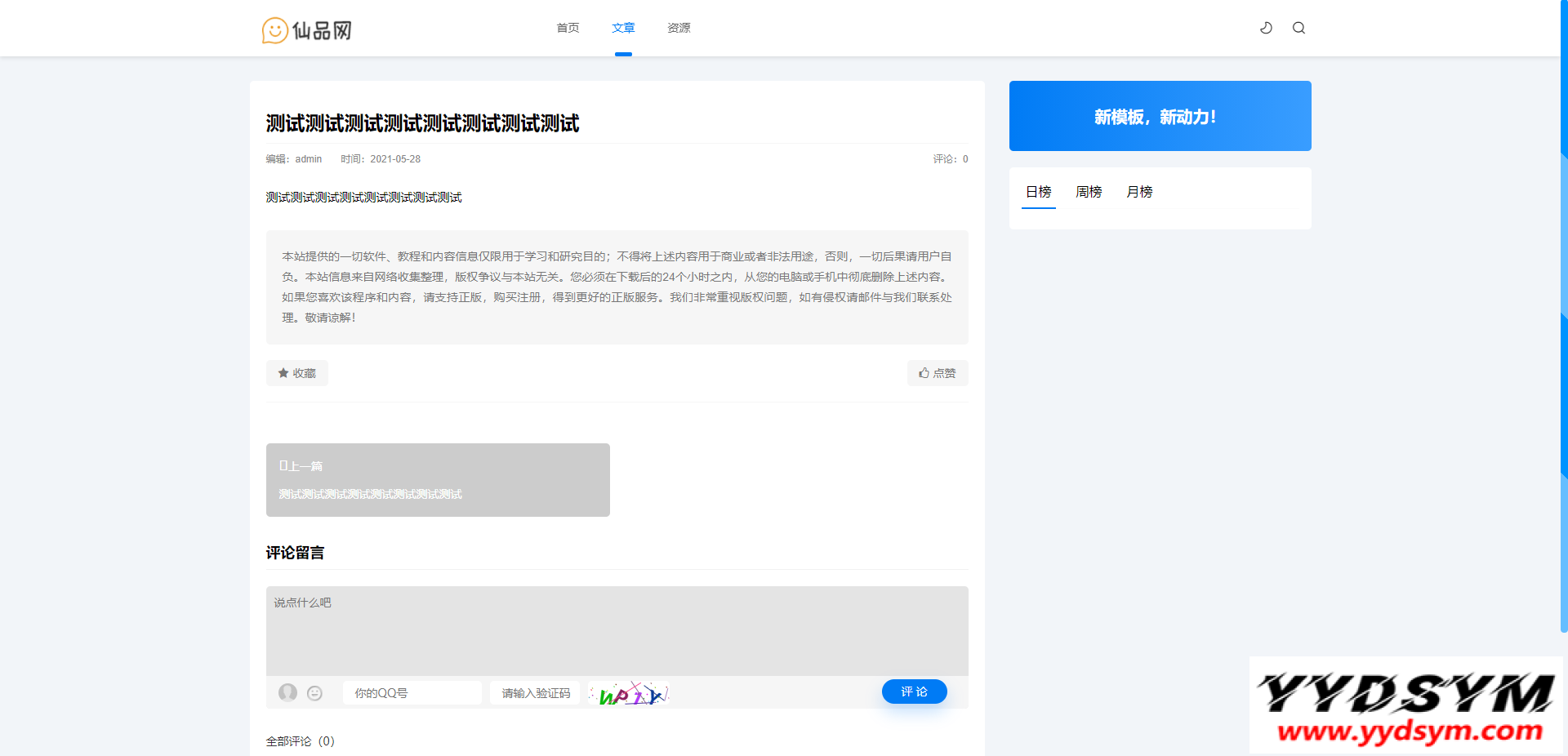Click the thumbs-up 点赞 like button
The image size is (1568, 756).
(937, 373)
